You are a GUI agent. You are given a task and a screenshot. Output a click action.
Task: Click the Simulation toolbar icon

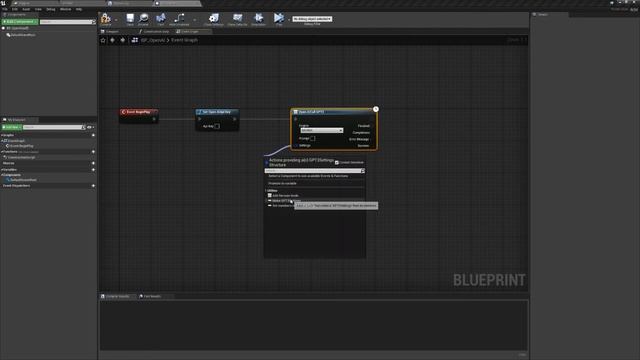click(x=258, y=18)
